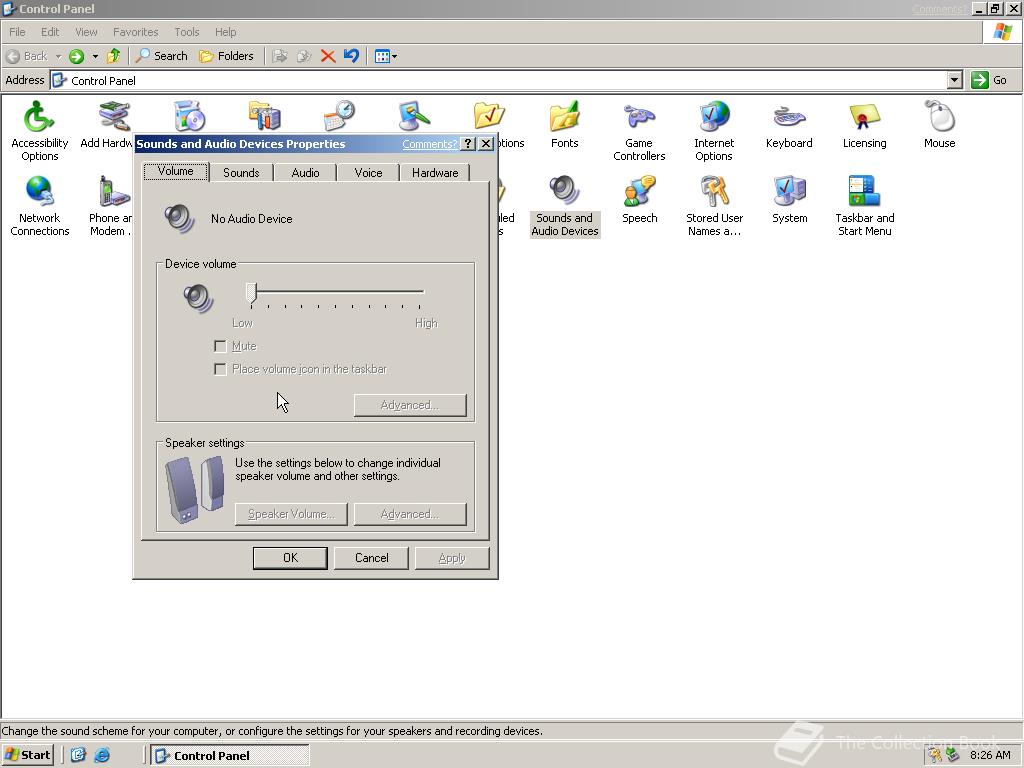Toggle the Folders toolbar button
Image resolution: width=1024 pixels, height=768 pixels.
point(226,56)
